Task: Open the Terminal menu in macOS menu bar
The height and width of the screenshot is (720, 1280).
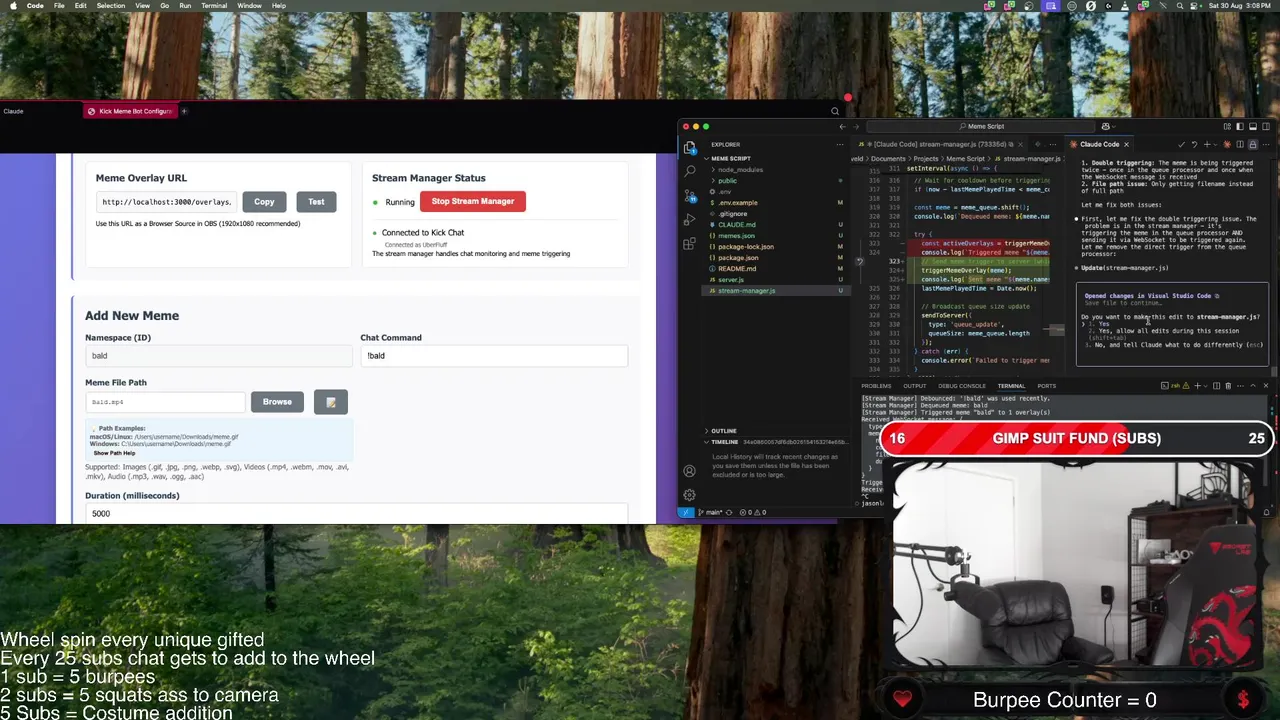Action: 214,6
